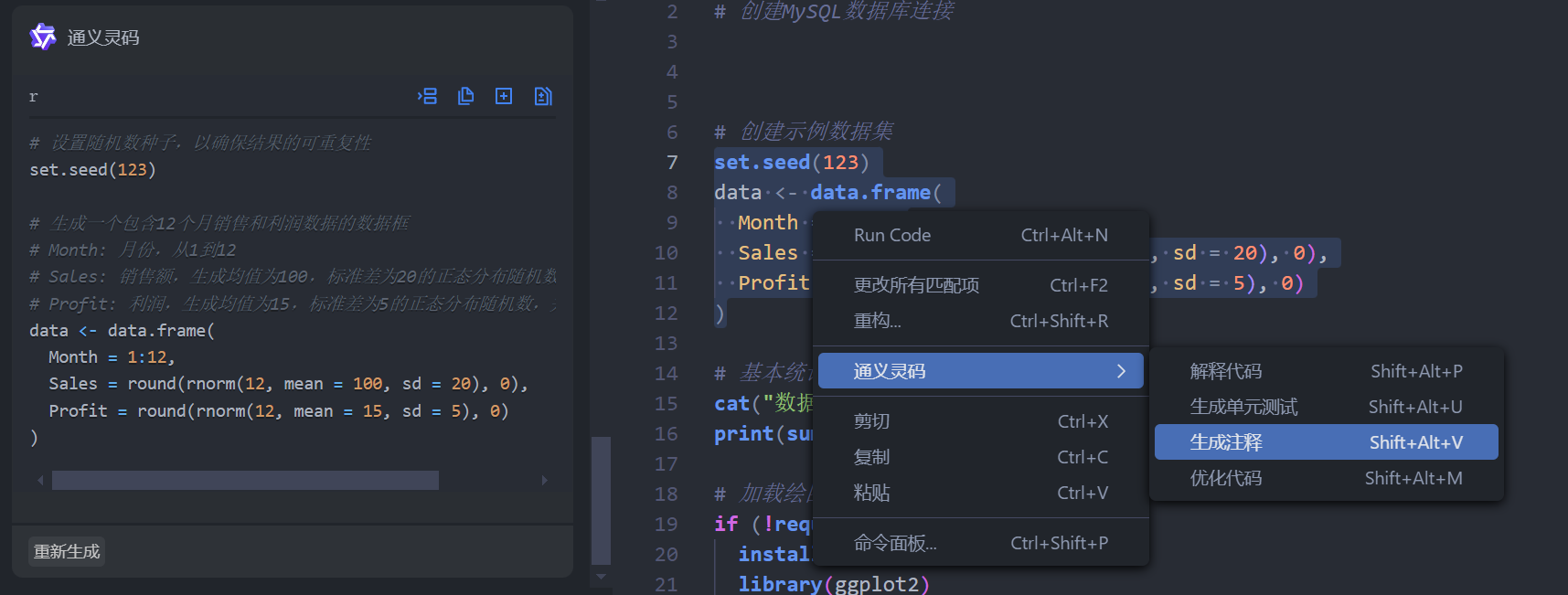The width and height of the screenshot is (1568, 595).
Task: Create new file from code icon
Action: 504,96
